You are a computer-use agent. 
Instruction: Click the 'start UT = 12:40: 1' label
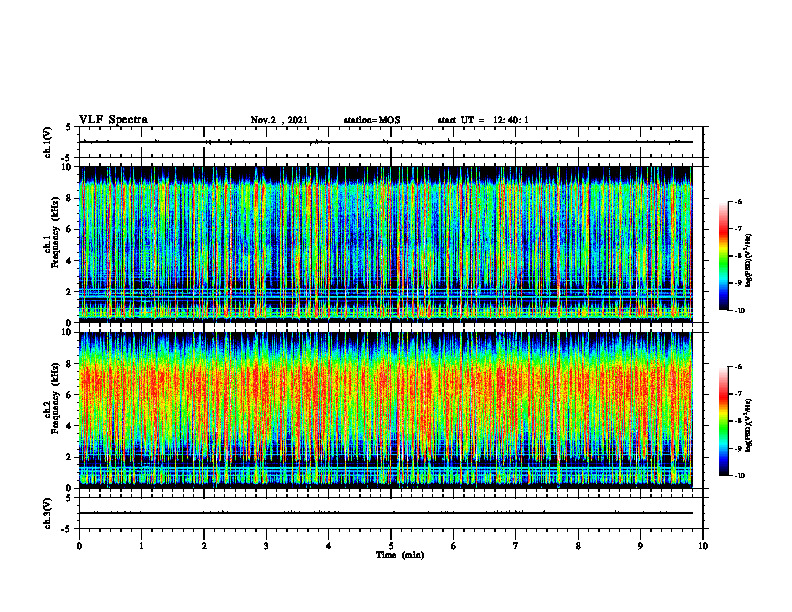(x=483, y=120)
